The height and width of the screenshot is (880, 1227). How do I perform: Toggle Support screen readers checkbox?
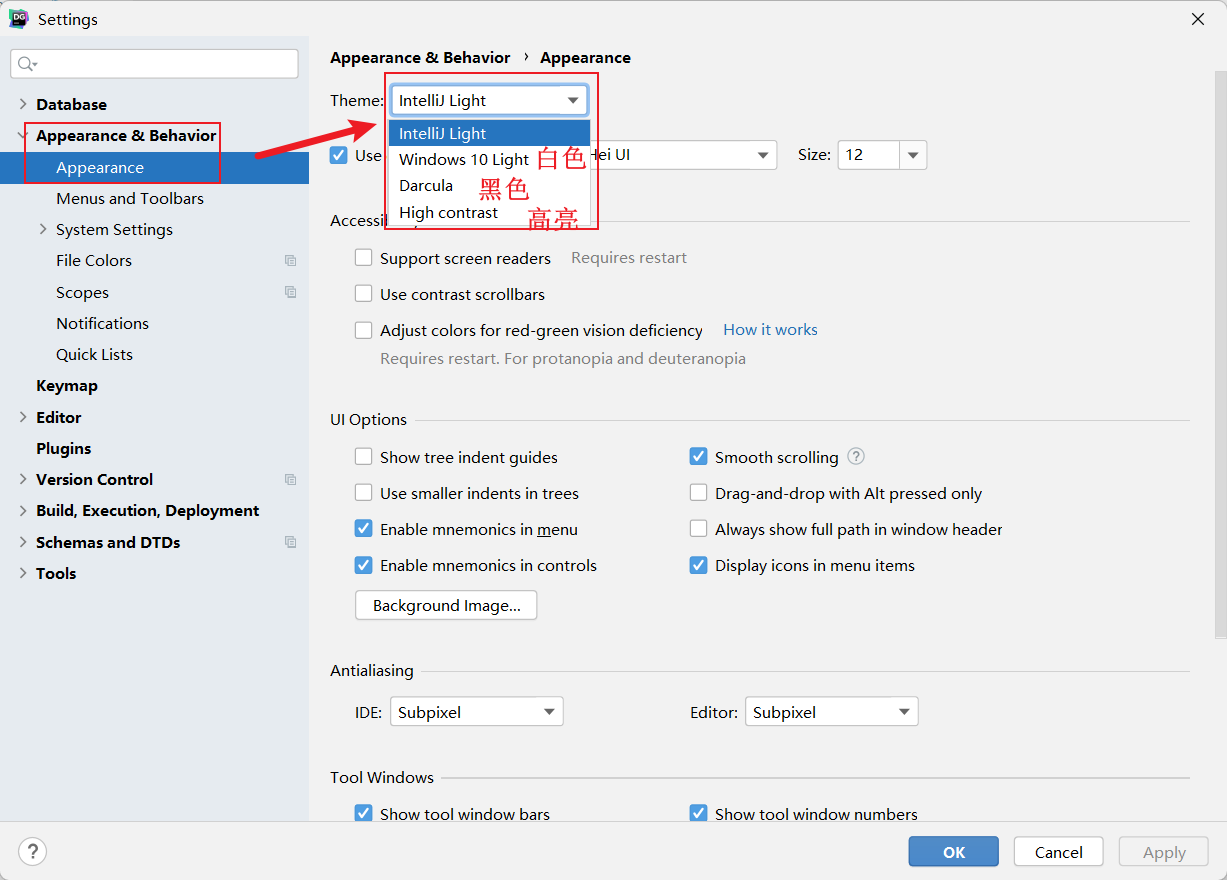pos(364,258)
